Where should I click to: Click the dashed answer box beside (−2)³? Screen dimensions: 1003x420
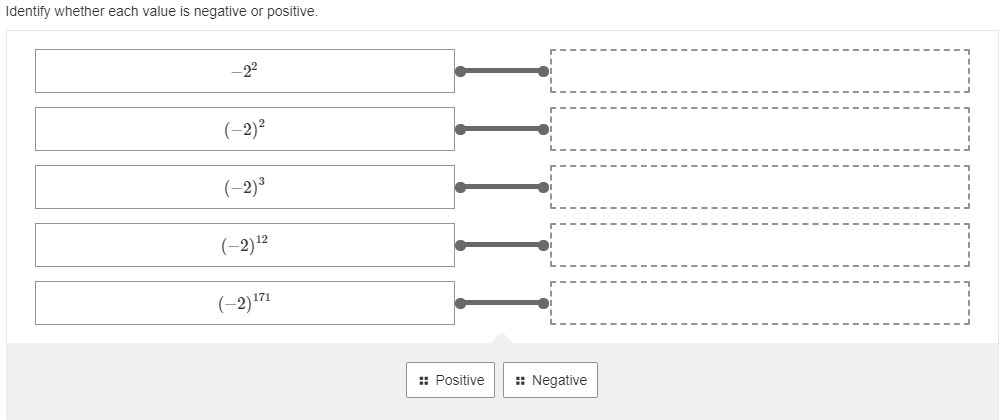759,187
